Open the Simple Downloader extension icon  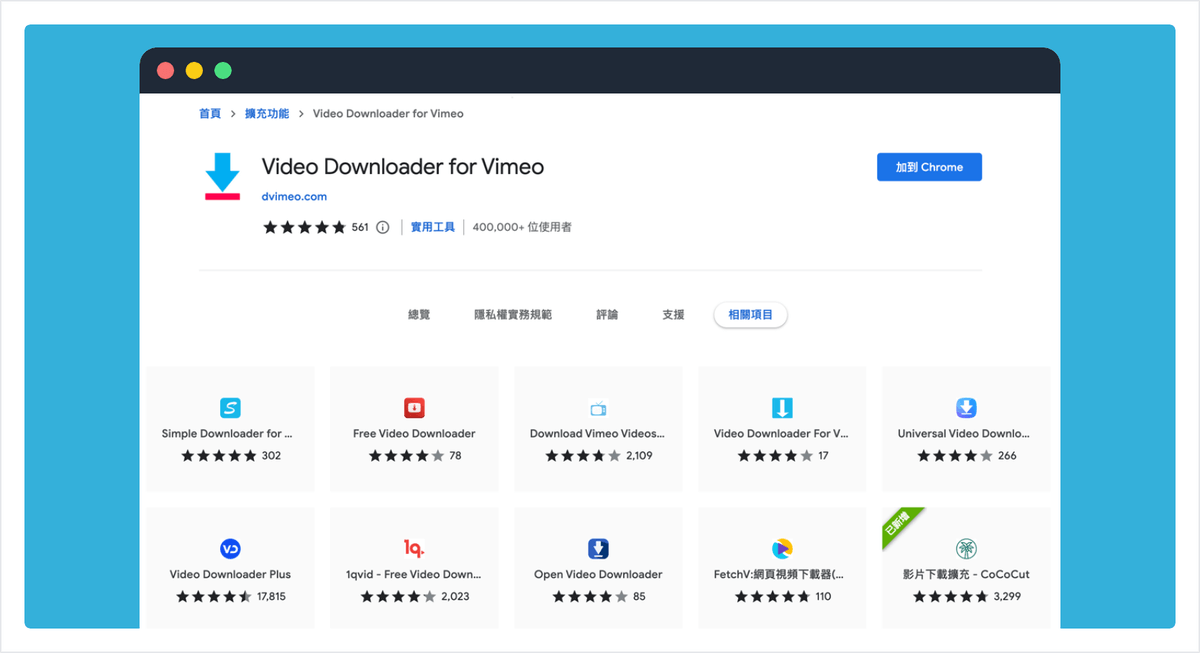(230, 408)
